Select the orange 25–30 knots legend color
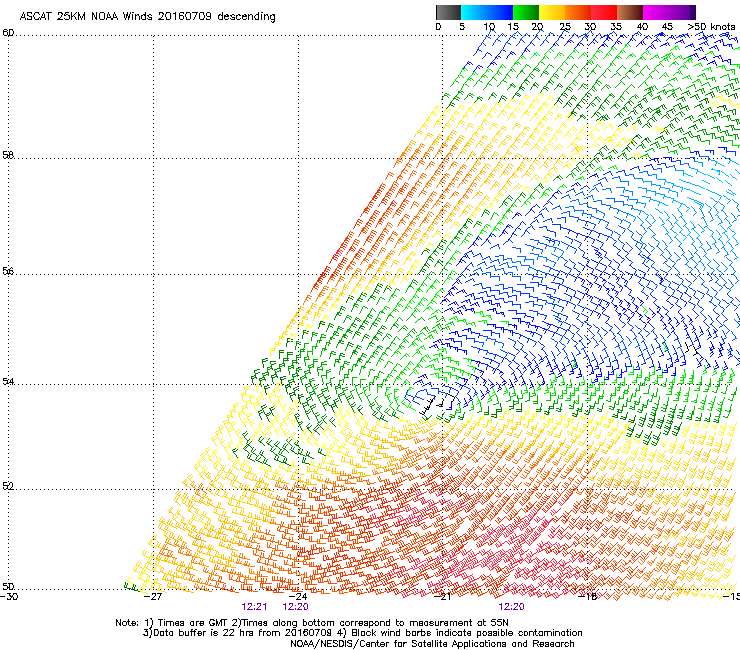740x650 pixels. click(x=578, y=12)
